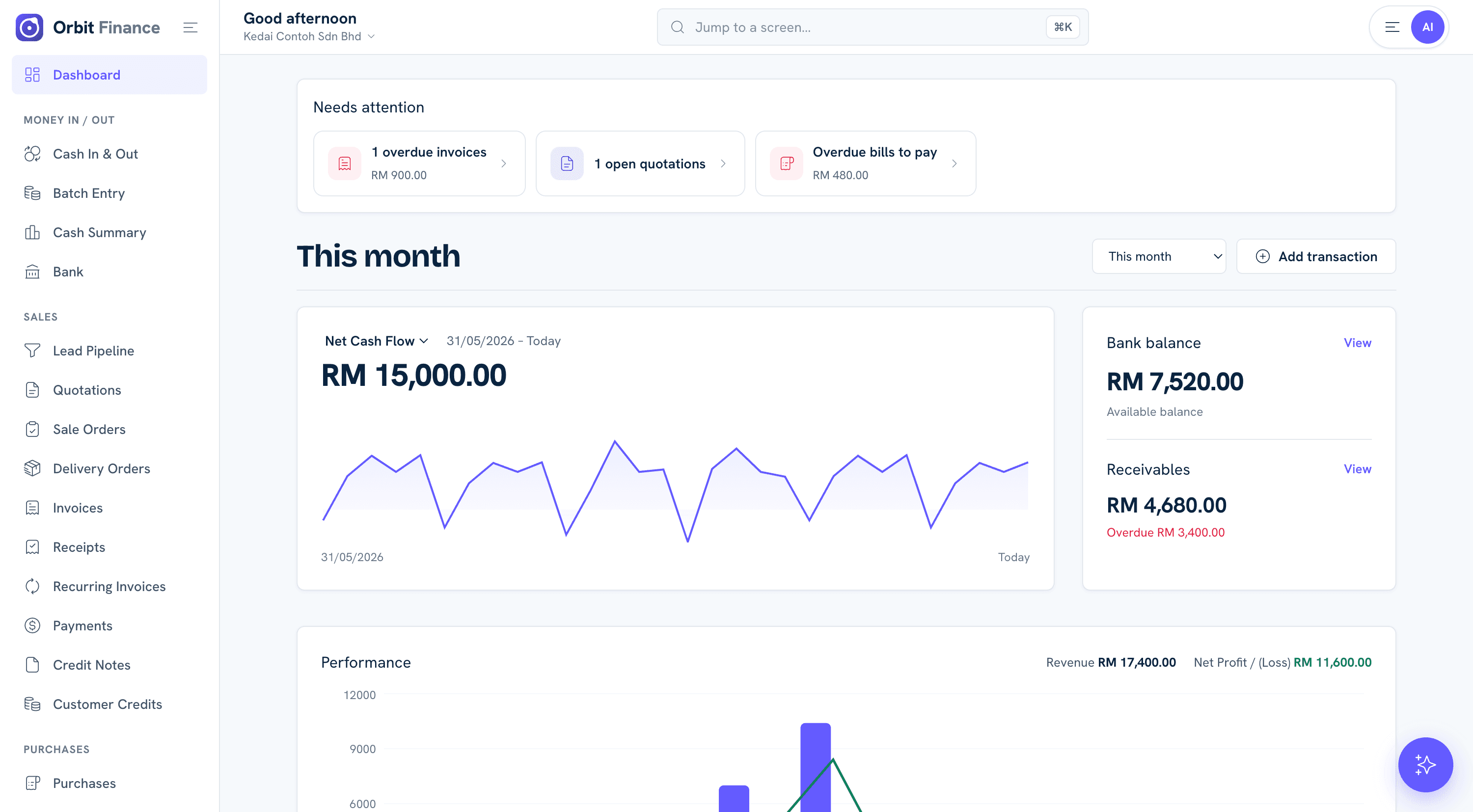Open the AI assistant sparkle button

[x=1425, y=765]
